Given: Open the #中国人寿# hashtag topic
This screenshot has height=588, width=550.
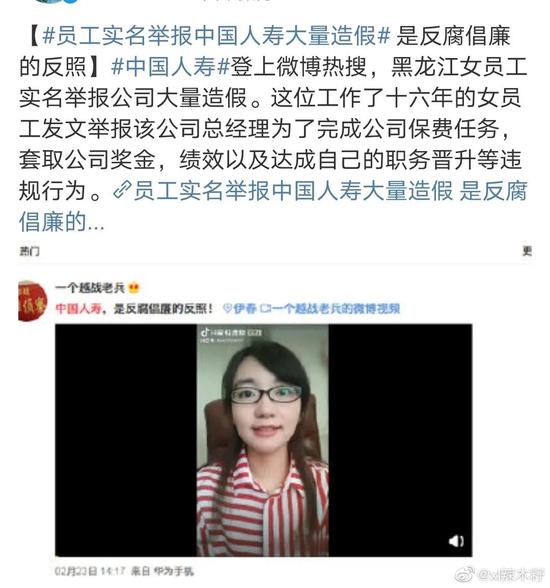Looking at the screenshot, I should tap(171, 68).
